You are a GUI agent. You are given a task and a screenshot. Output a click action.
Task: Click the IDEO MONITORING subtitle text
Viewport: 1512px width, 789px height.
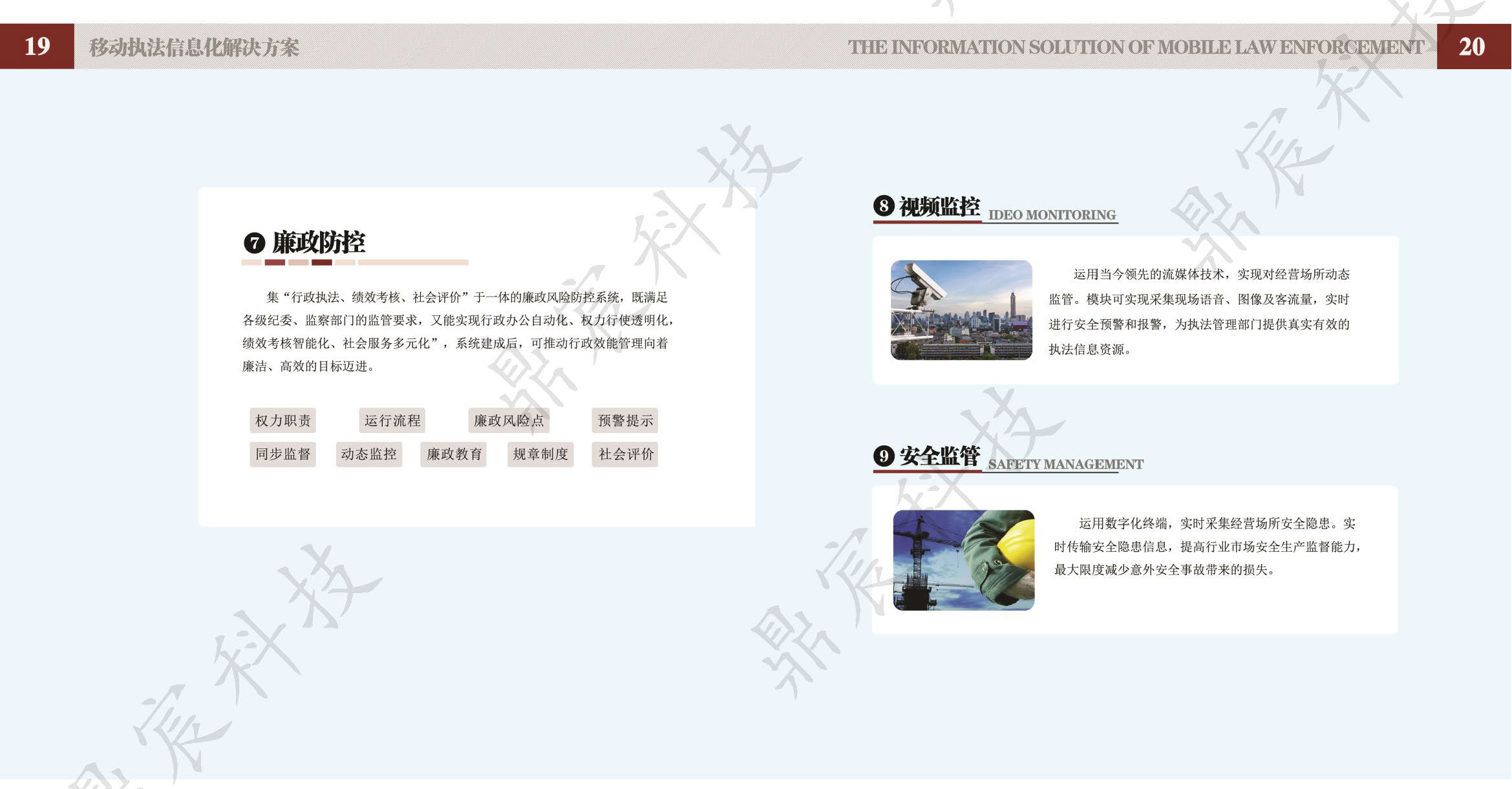(x=1052, y=215)
